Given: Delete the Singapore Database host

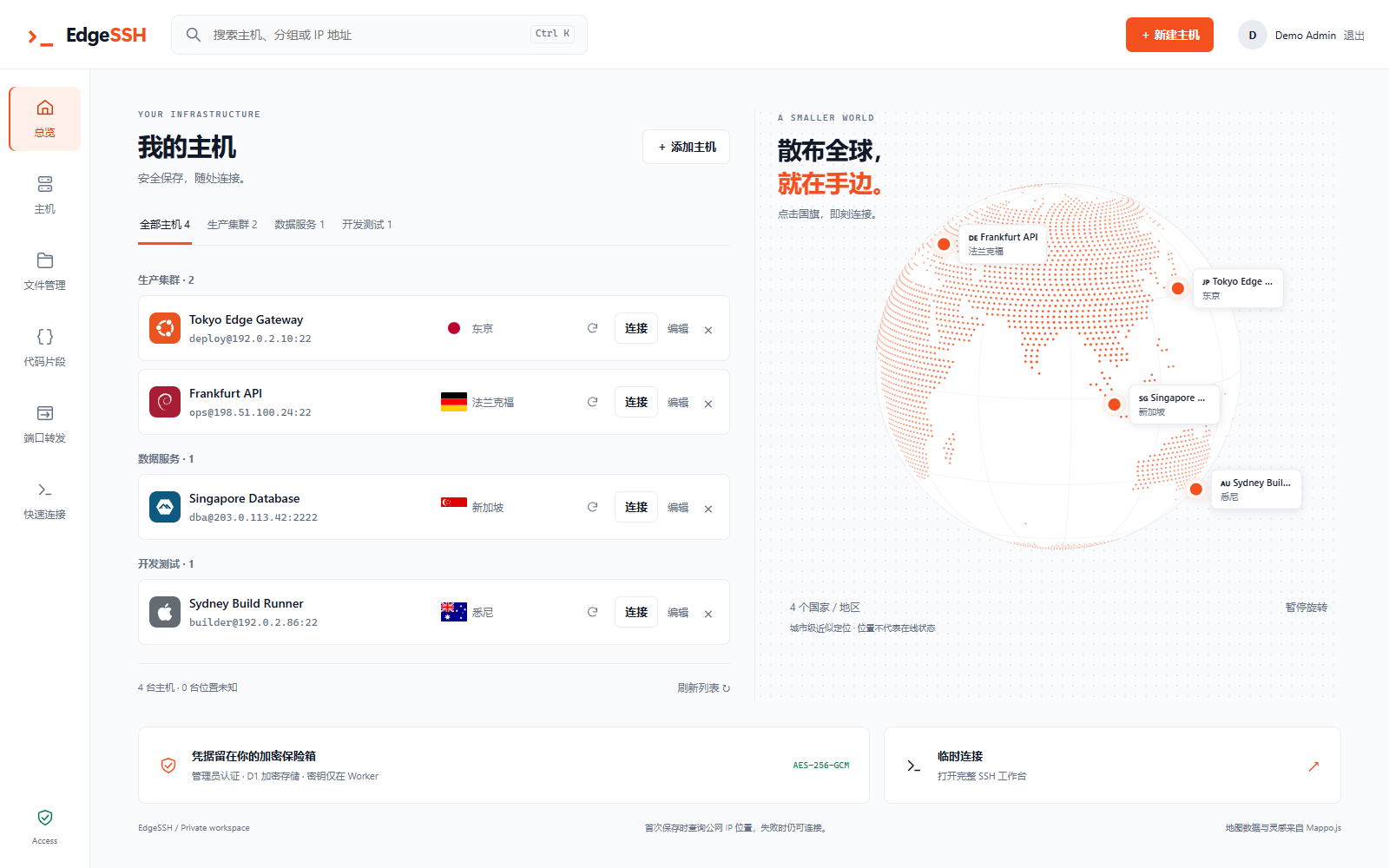Looking at the screenshot, I should pos(708,509).
